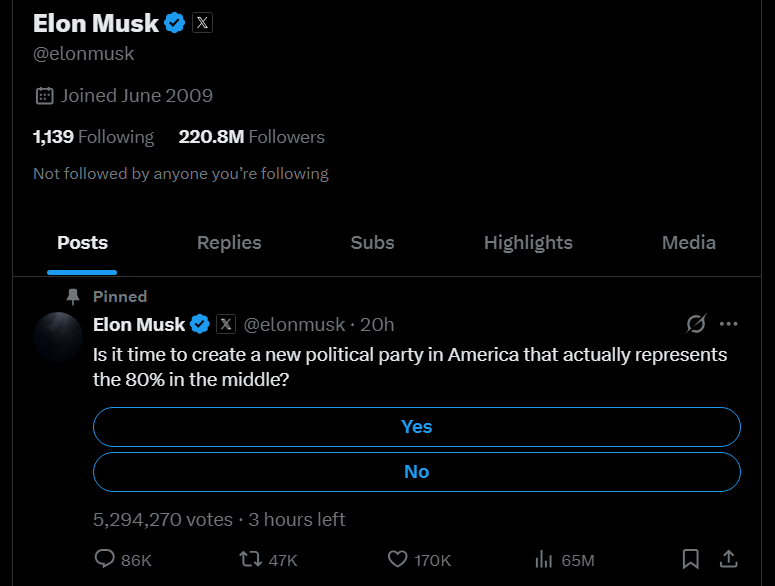Open the Subs tab

pyautogui.click(x=372, y=243)
